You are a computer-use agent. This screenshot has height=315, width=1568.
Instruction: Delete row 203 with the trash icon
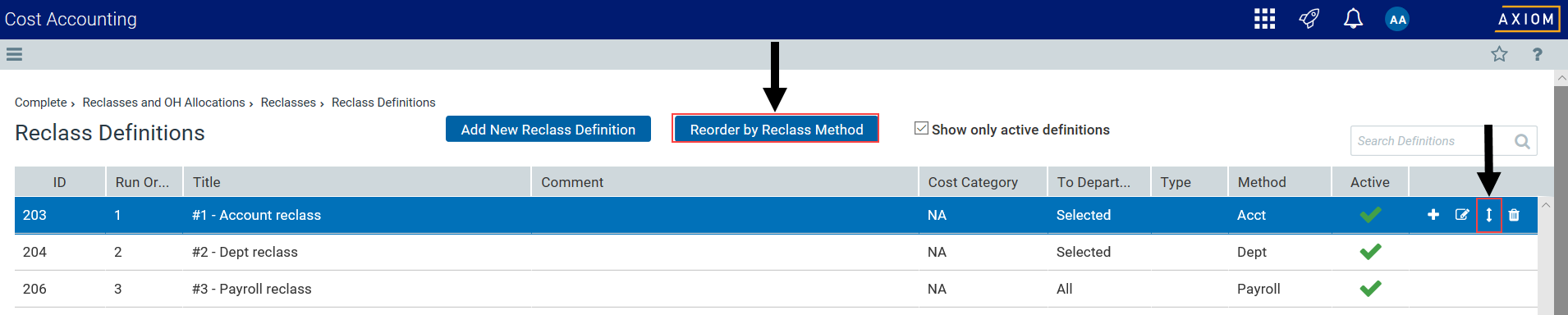click(x=1514, y=215)
